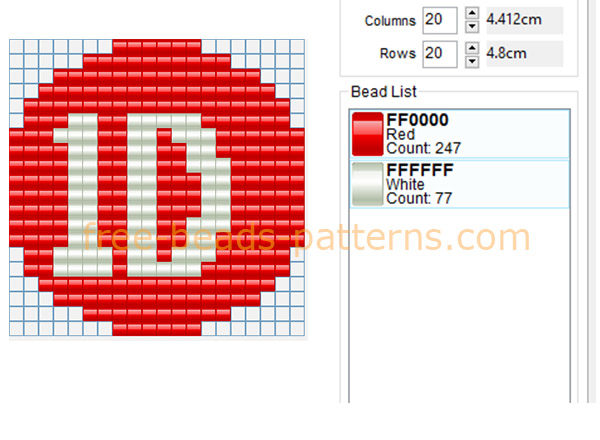Decrease Rows with the down arrow
Image resolution: width=600 pixels, height=440 pixels.
472,61
